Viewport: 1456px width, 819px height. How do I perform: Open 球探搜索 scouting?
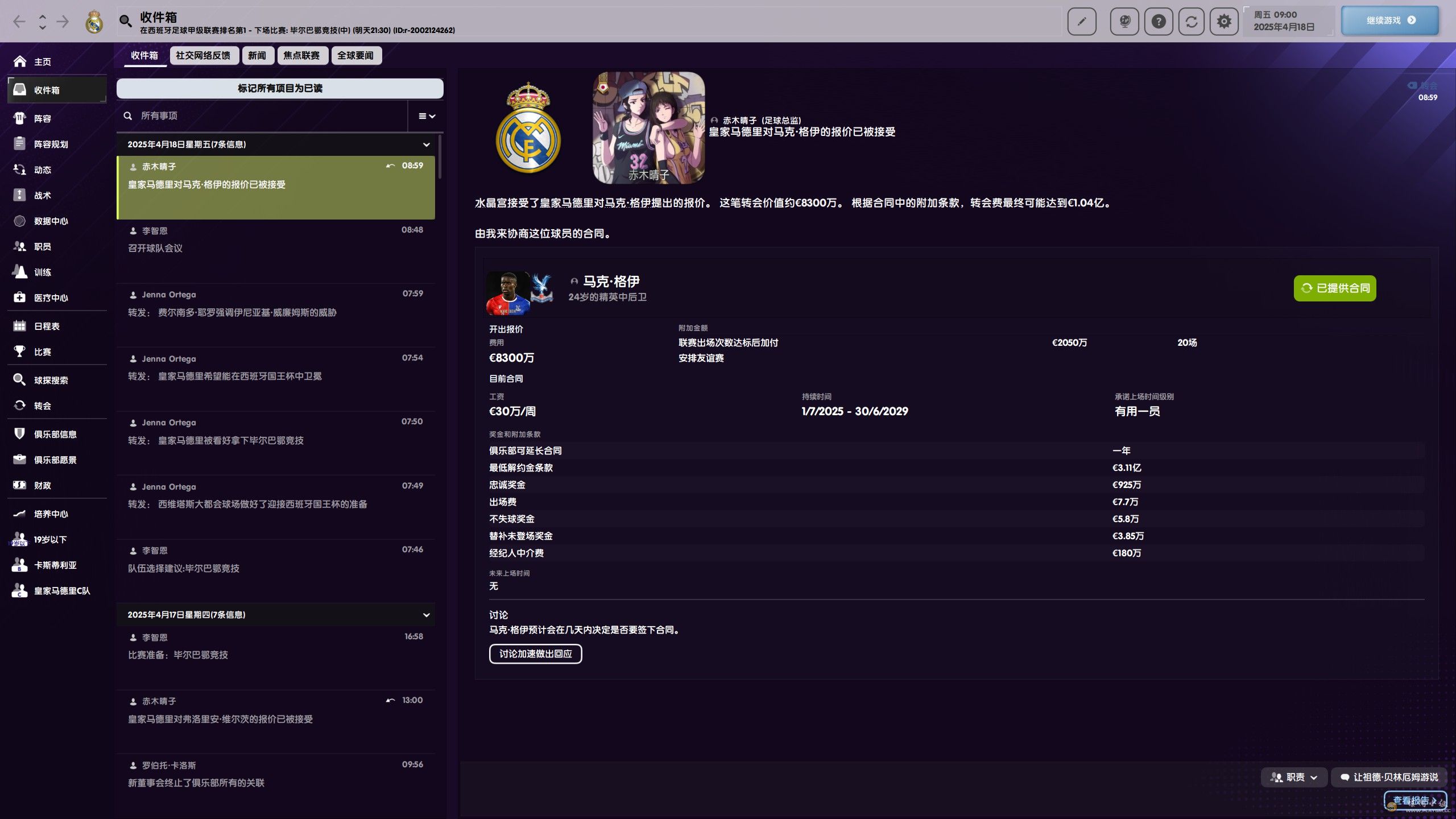57,380
